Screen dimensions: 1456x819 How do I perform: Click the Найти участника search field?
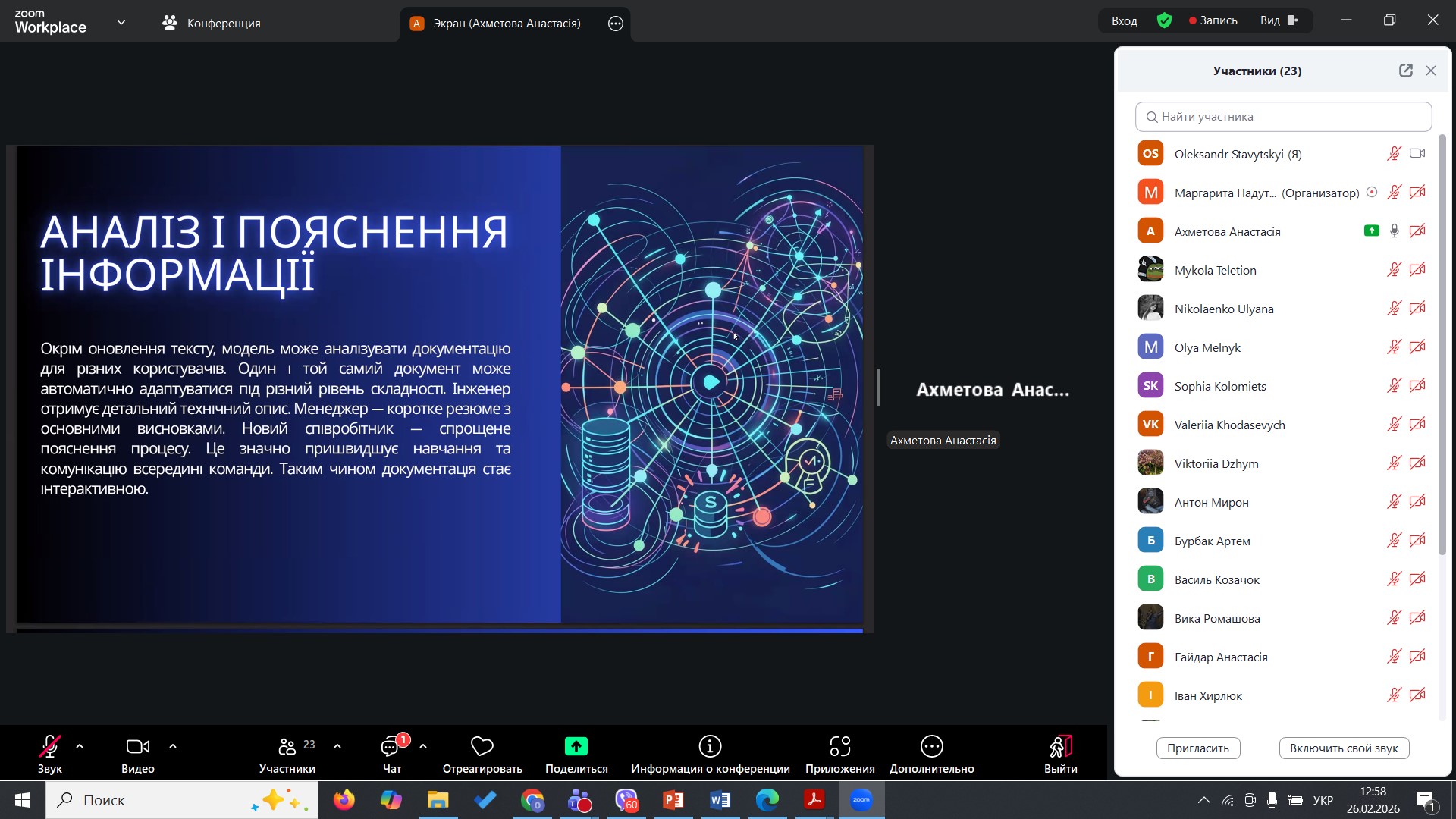point(1283,117)
